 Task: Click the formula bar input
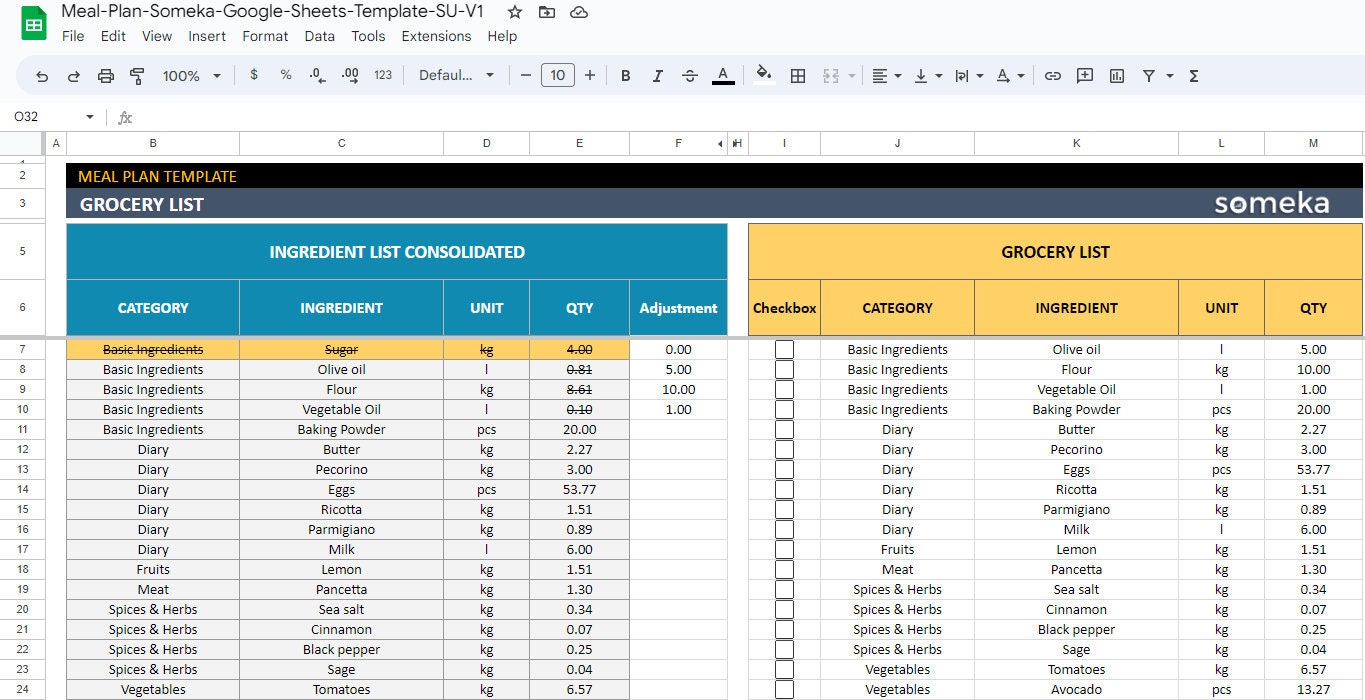(x=750, y=117)
